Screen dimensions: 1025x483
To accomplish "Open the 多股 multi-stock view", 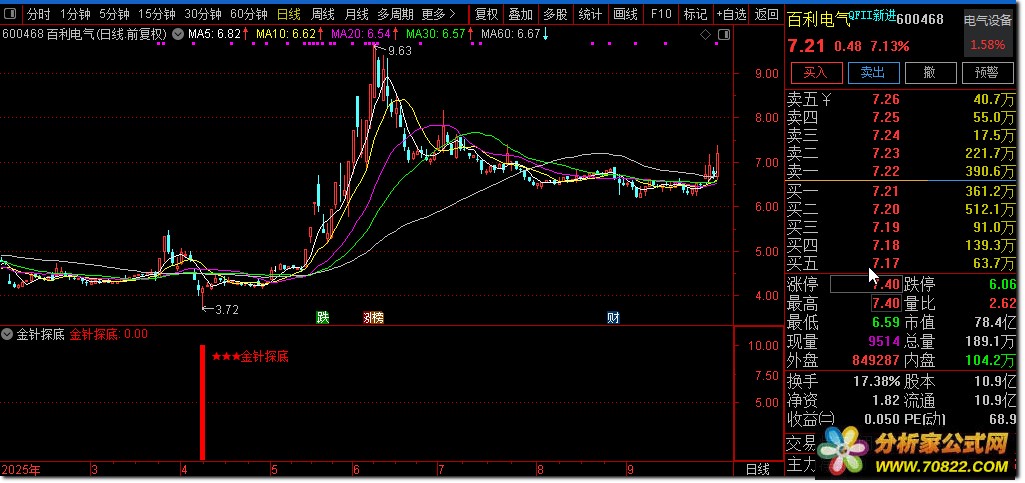I will coord(556,14).
